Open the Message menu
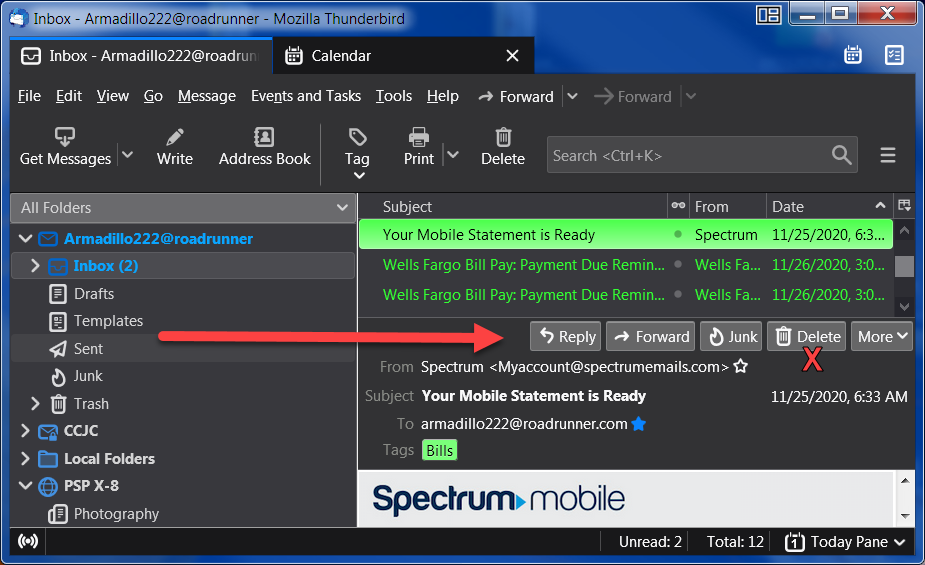 click(x=207, y=96)
